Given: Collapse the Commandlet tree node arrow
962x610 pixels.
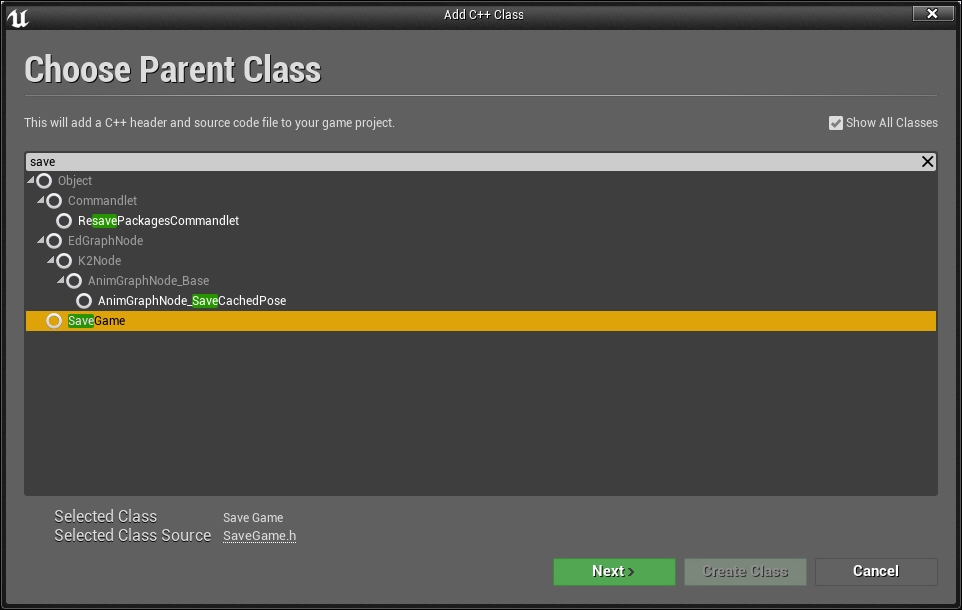Looking at the screenshot, I should tap(40, 200).
